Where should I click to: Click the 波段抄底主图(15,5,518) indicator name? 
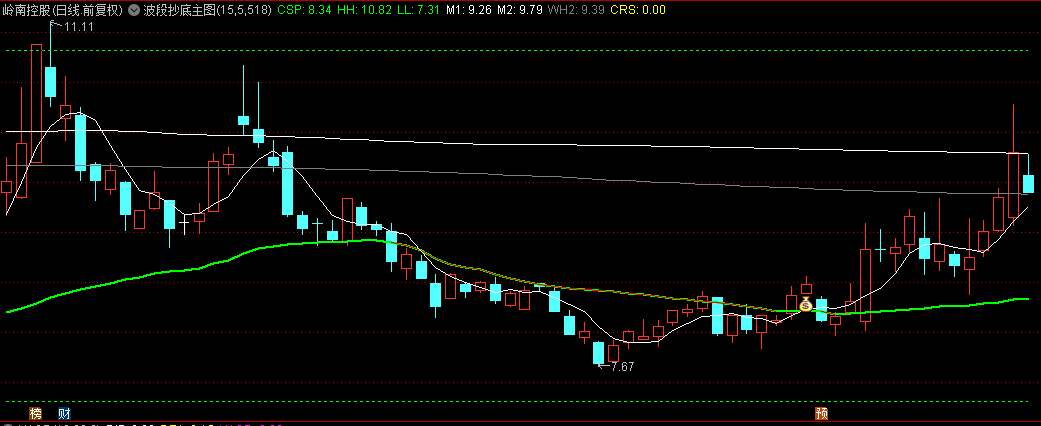207,10
